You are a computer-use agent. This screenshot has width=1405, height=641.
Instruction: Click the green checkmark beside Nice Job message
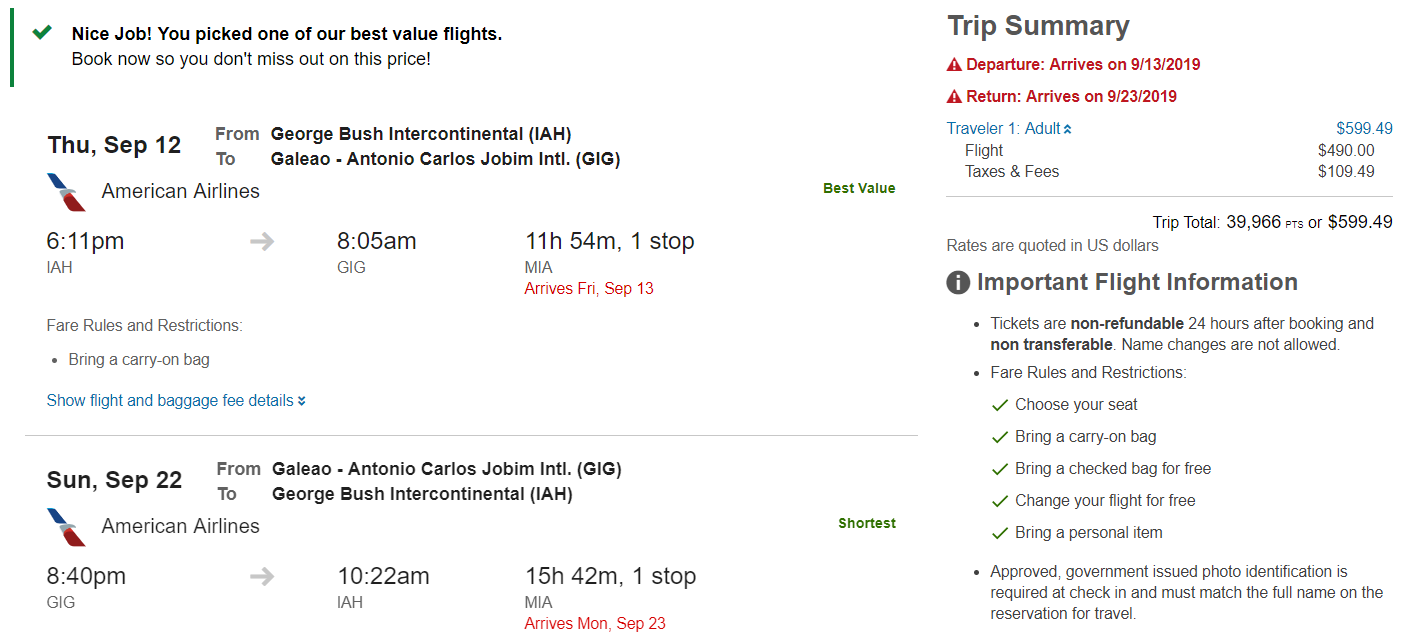(42, 33)
